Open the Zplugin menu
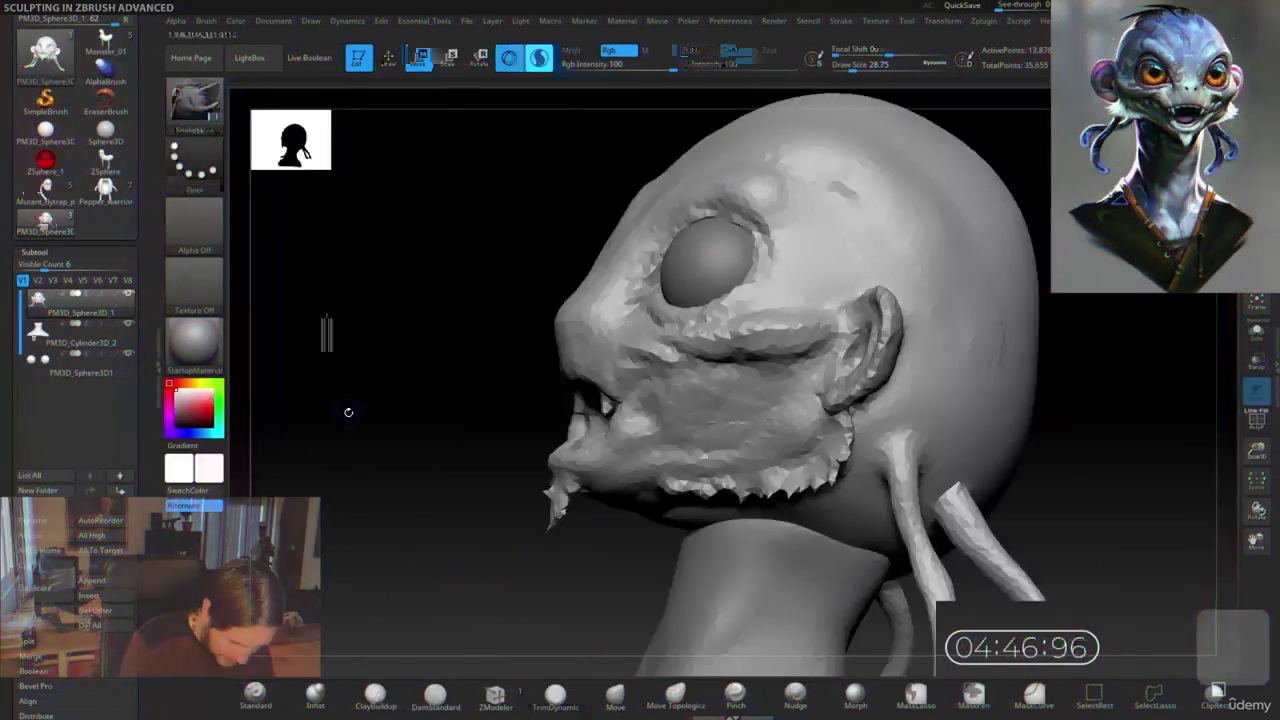The height and width of the screenshot is (720, 1280). coord(983,21)
